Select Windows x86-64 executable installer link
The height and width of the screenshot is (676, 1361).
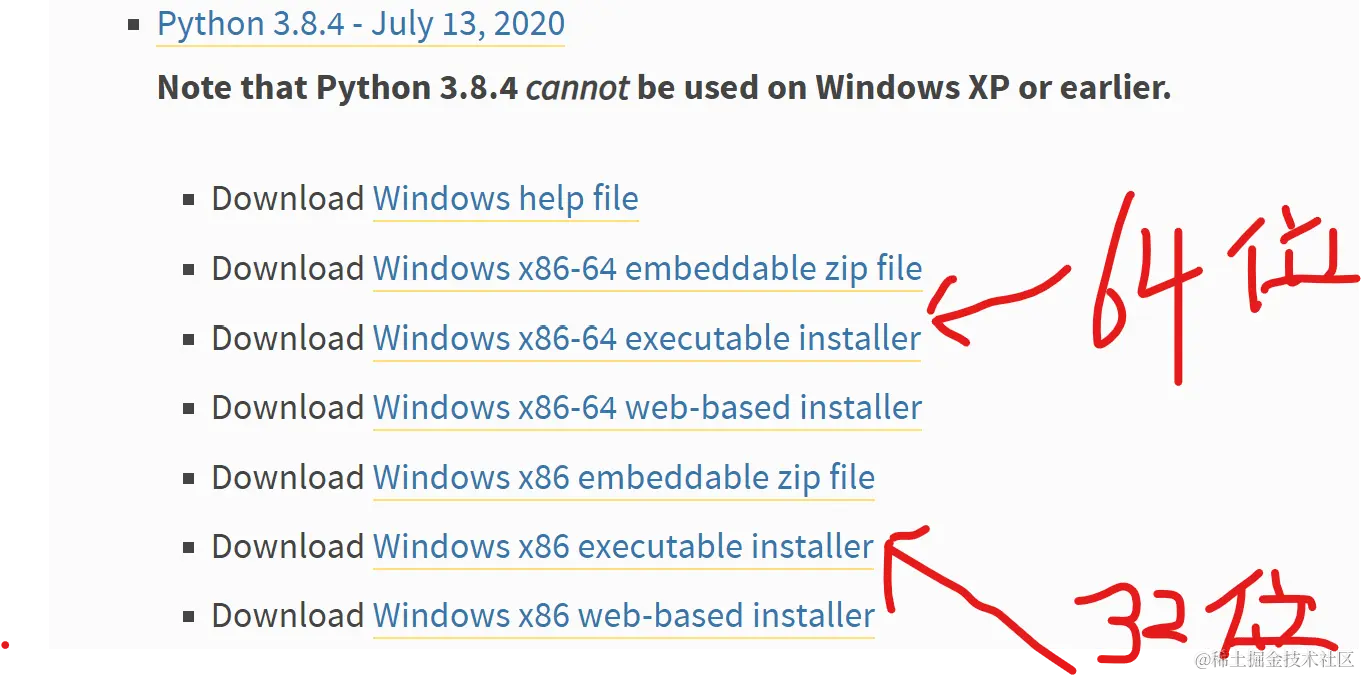[646, 339]
